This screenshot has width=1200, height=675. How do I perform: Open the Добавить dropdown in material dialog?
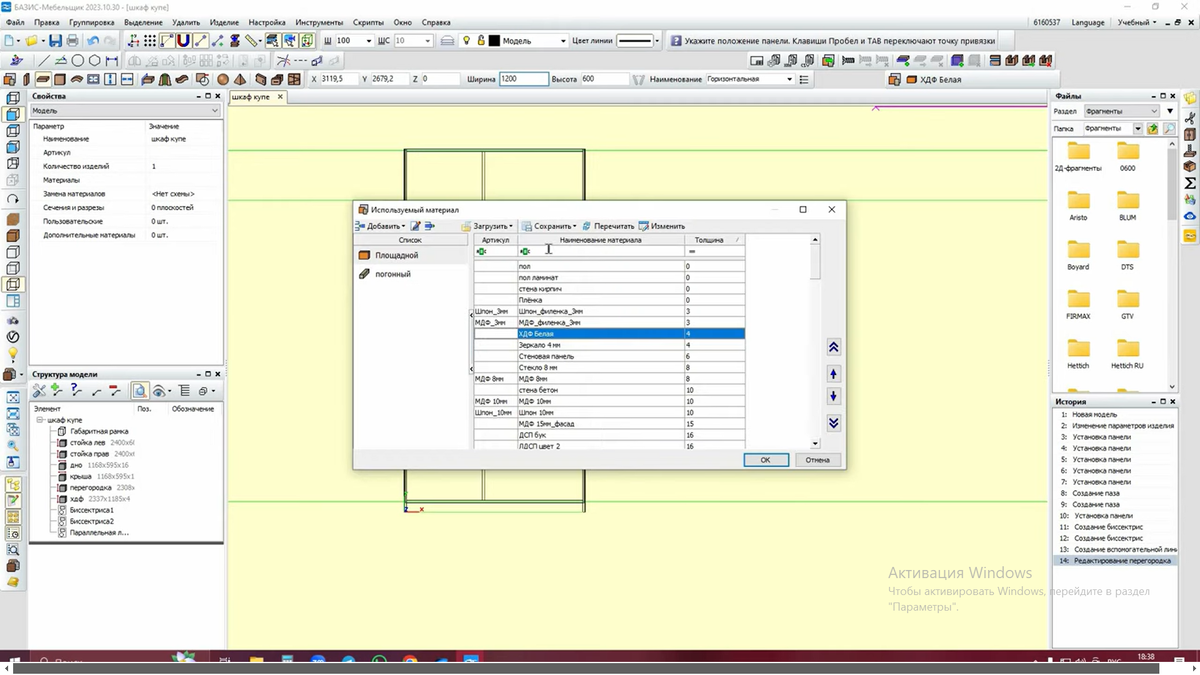tap(381, 226)
